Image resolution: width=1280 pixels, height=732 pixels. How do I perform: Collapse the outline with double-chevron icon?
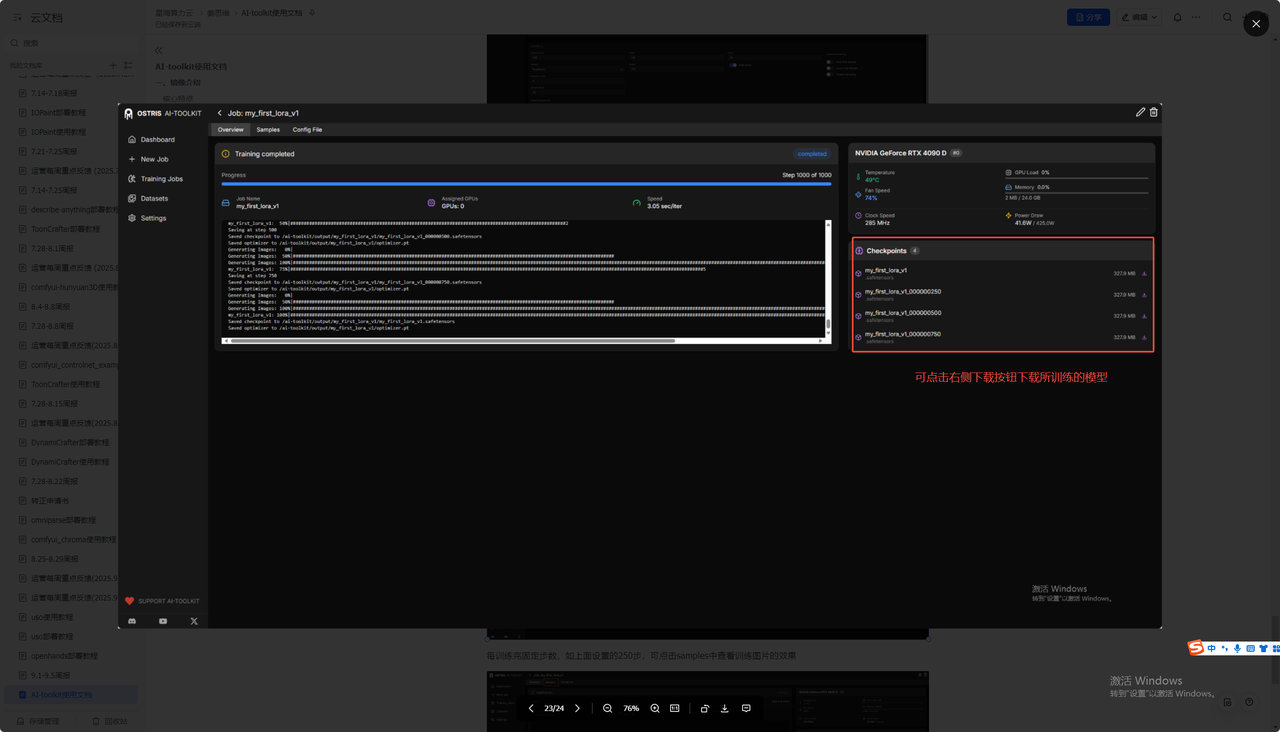[x=158, y=50]
